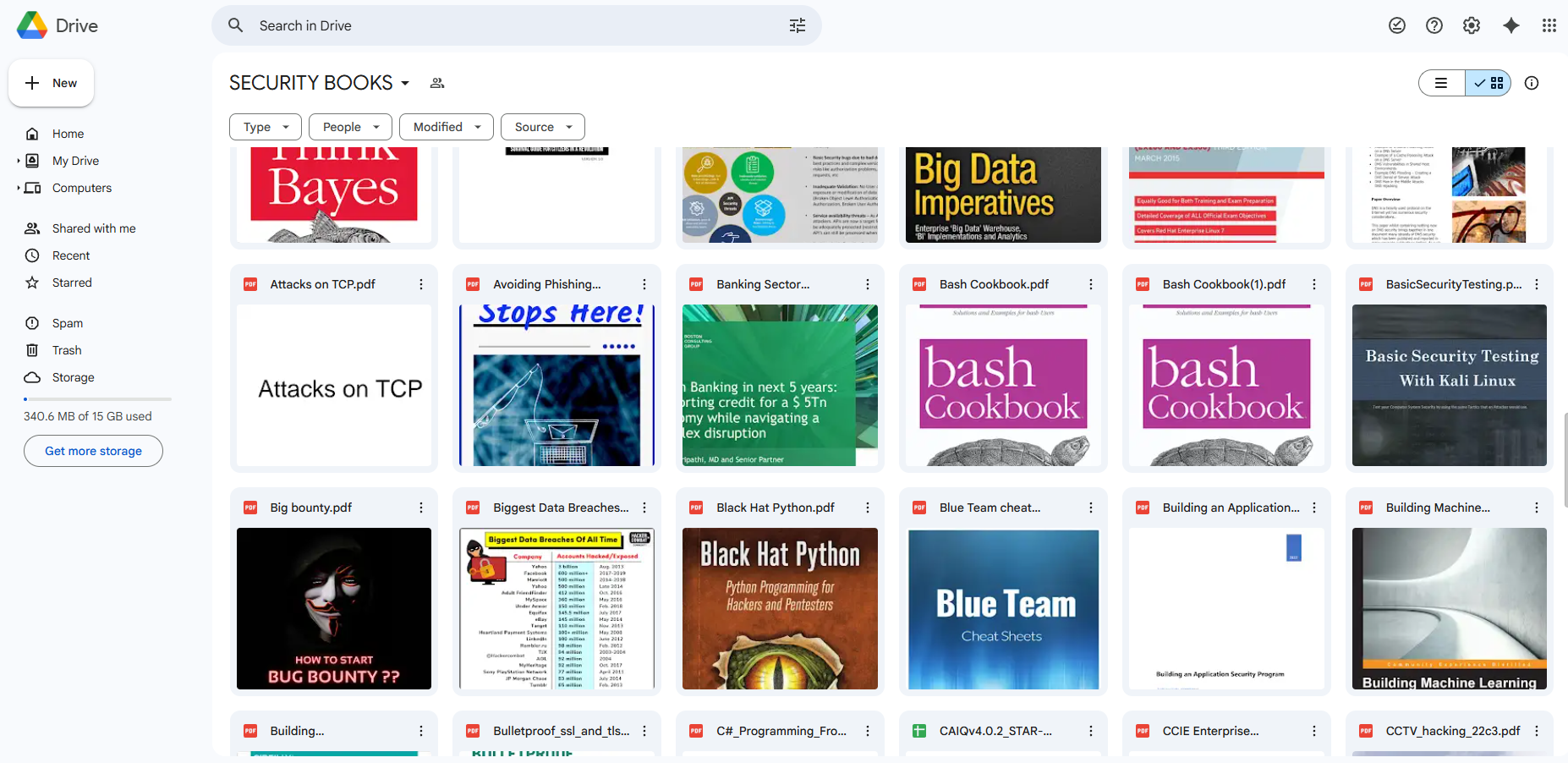Open the Google Drive logo home link
This screenshot has height=763, width=1568.
(x=58, y=25)
